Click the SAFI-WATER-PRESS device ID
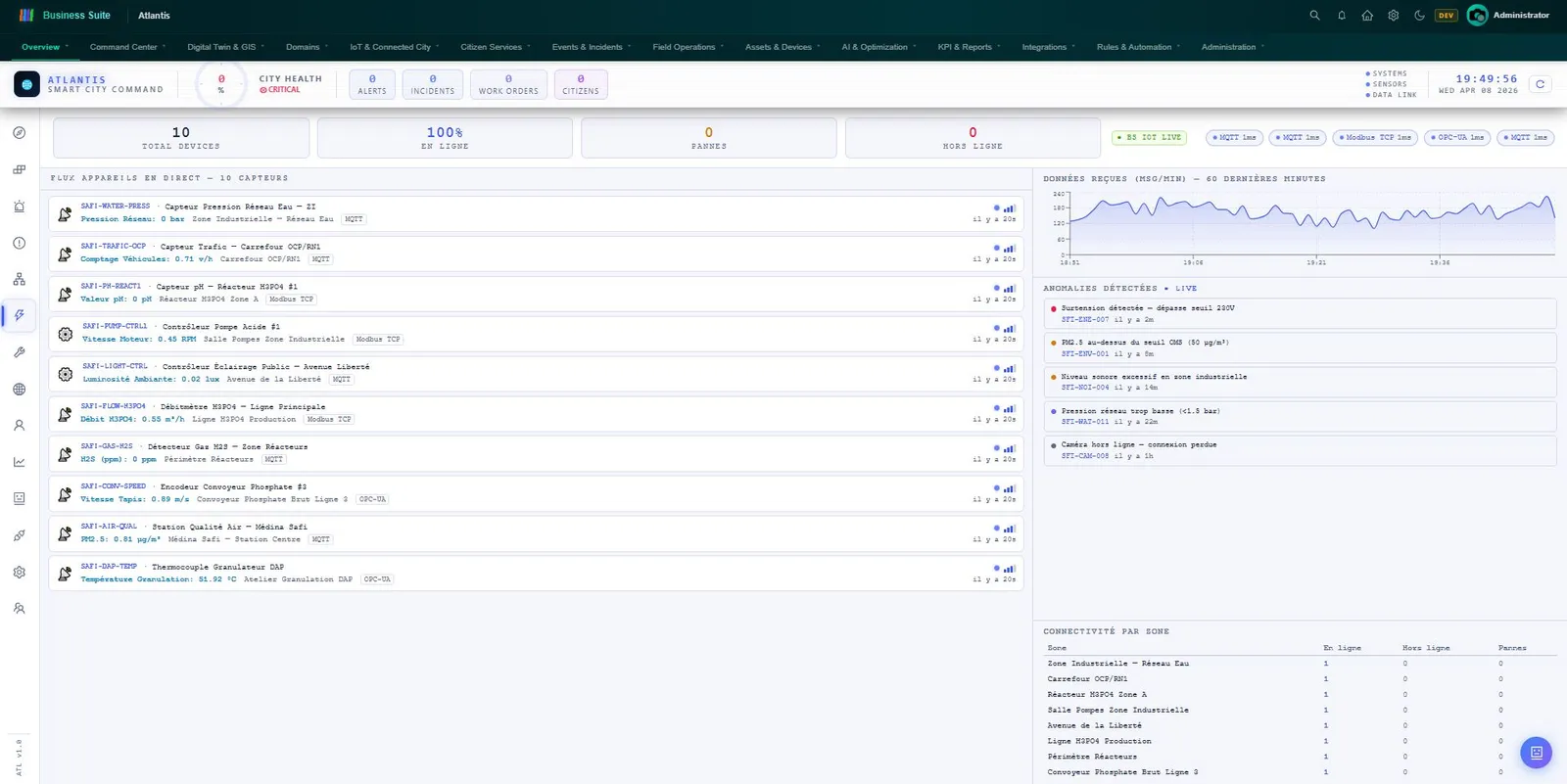This screenshot has height=784, width=1567. (116, 207)
